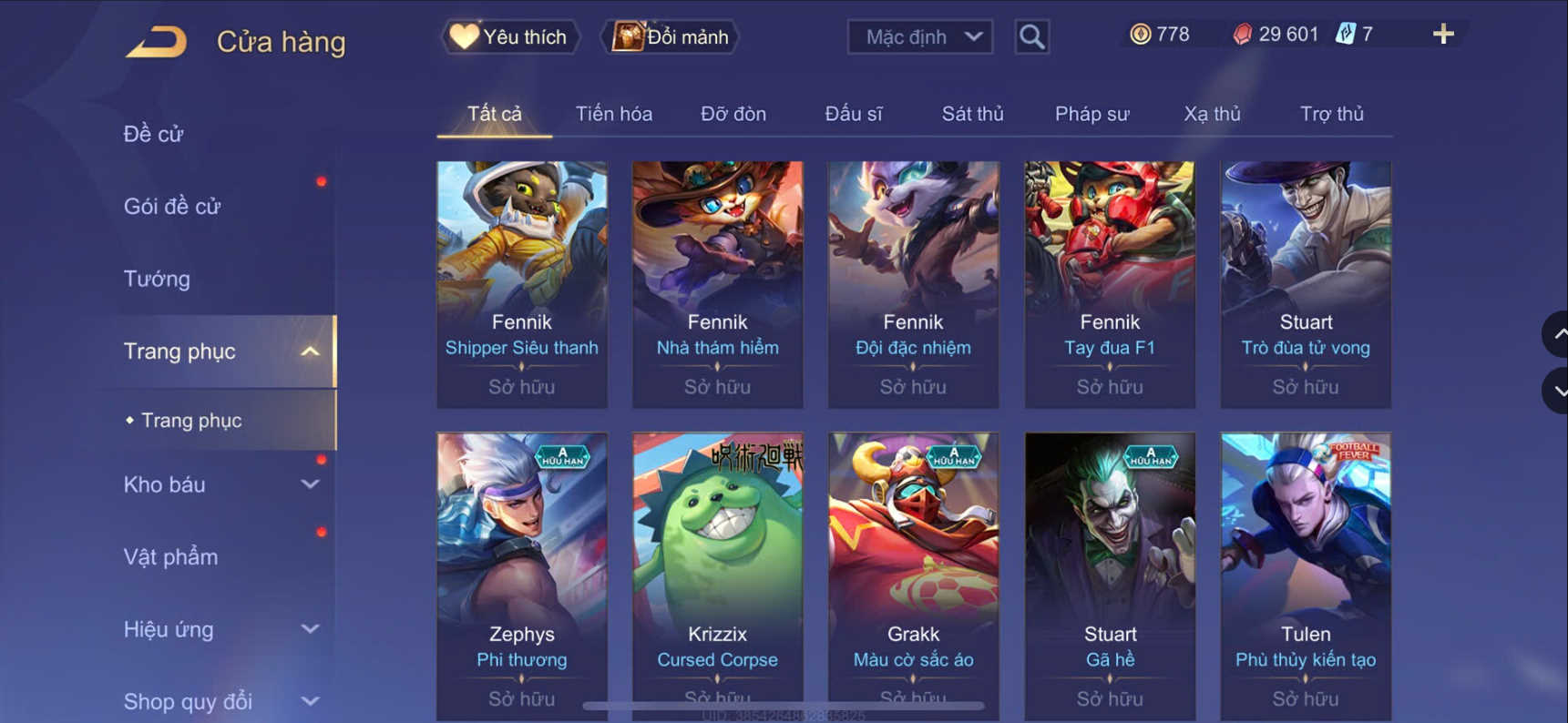The width and height of the screenshot is (1568, 723).
Task: Go to Tướng in the sidebar
Action: pos(157,279)
